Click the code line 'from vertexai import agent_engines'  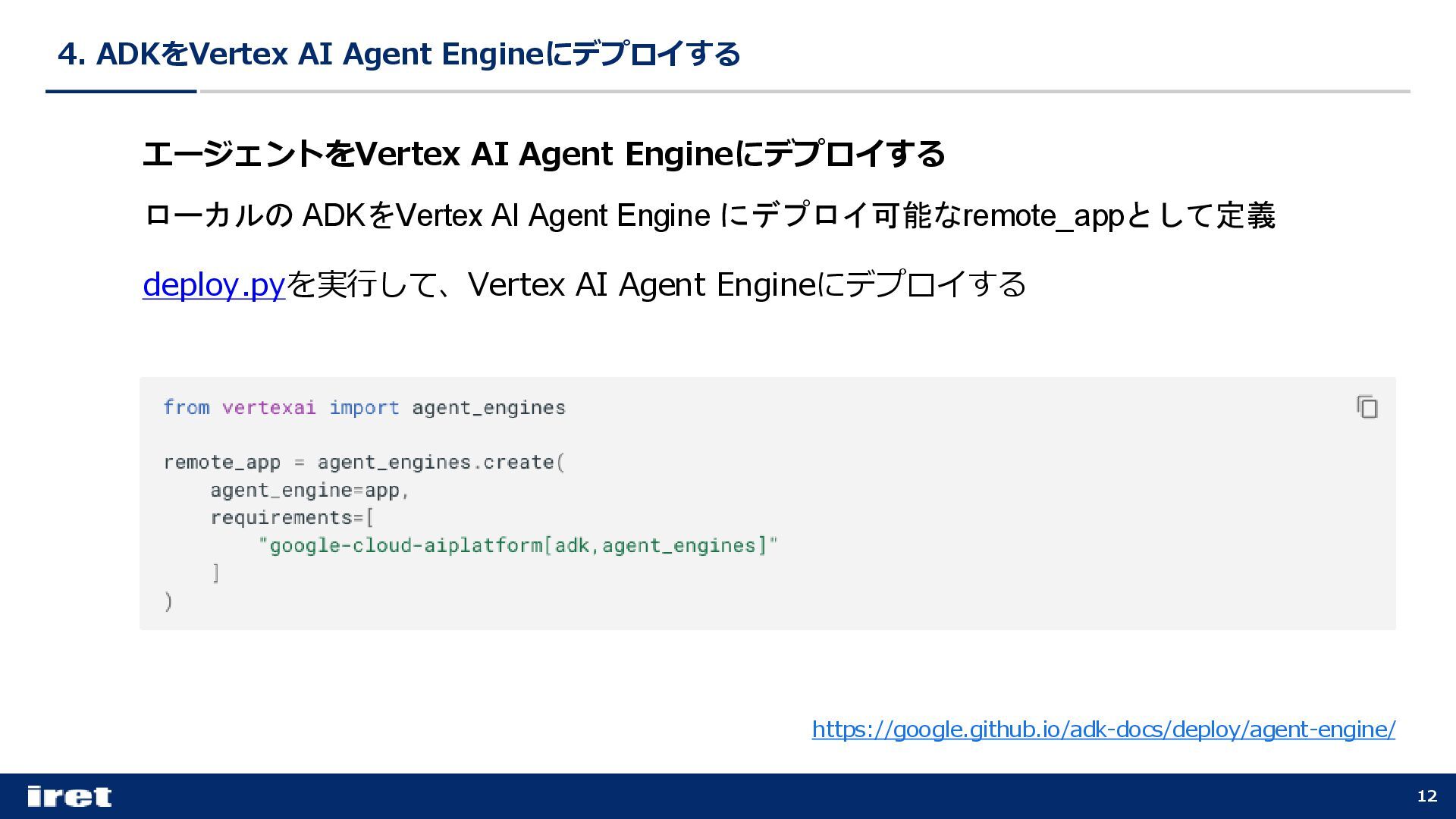click(365, 408)
